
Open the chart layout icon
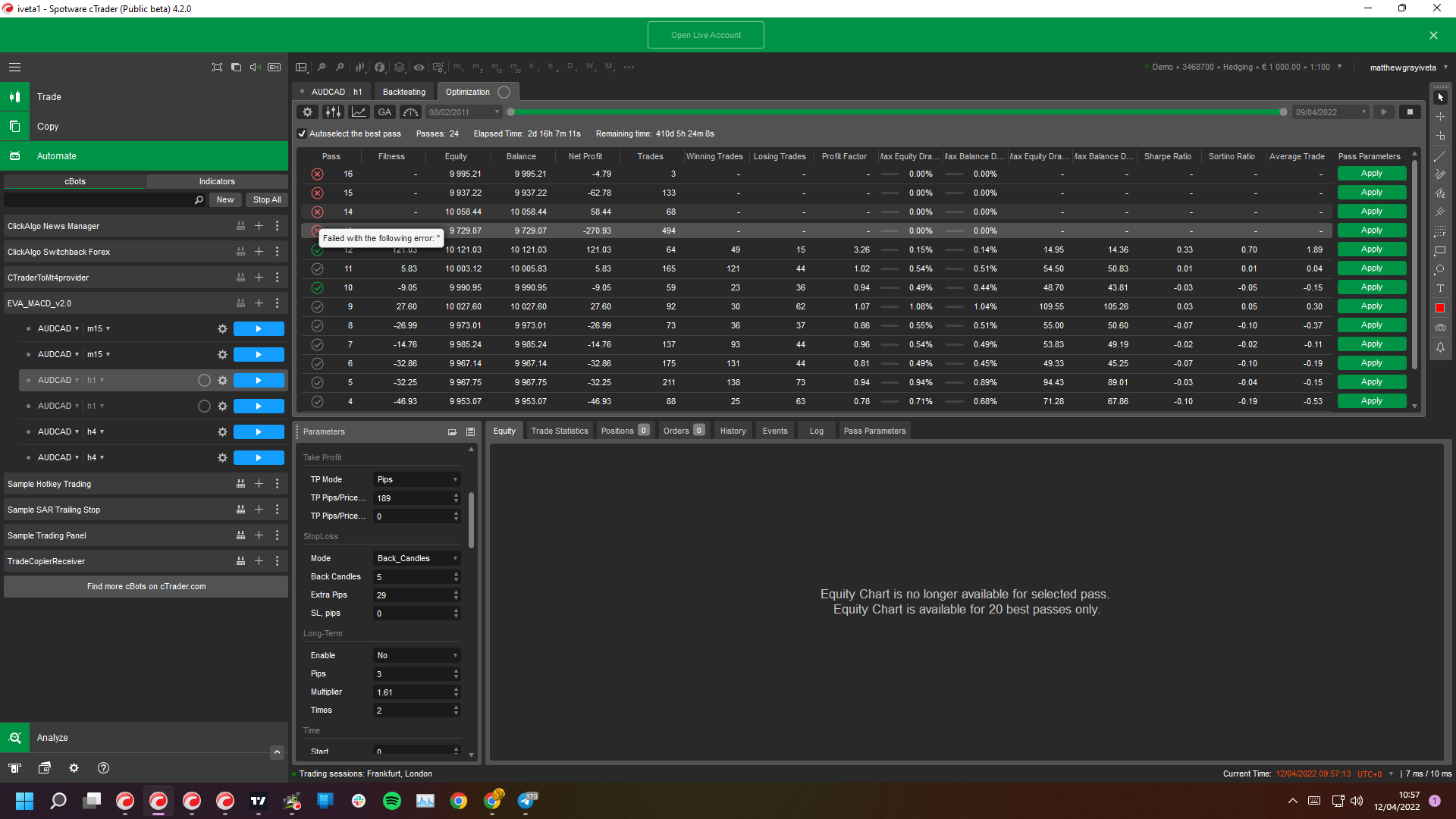[x=301, y=67]
